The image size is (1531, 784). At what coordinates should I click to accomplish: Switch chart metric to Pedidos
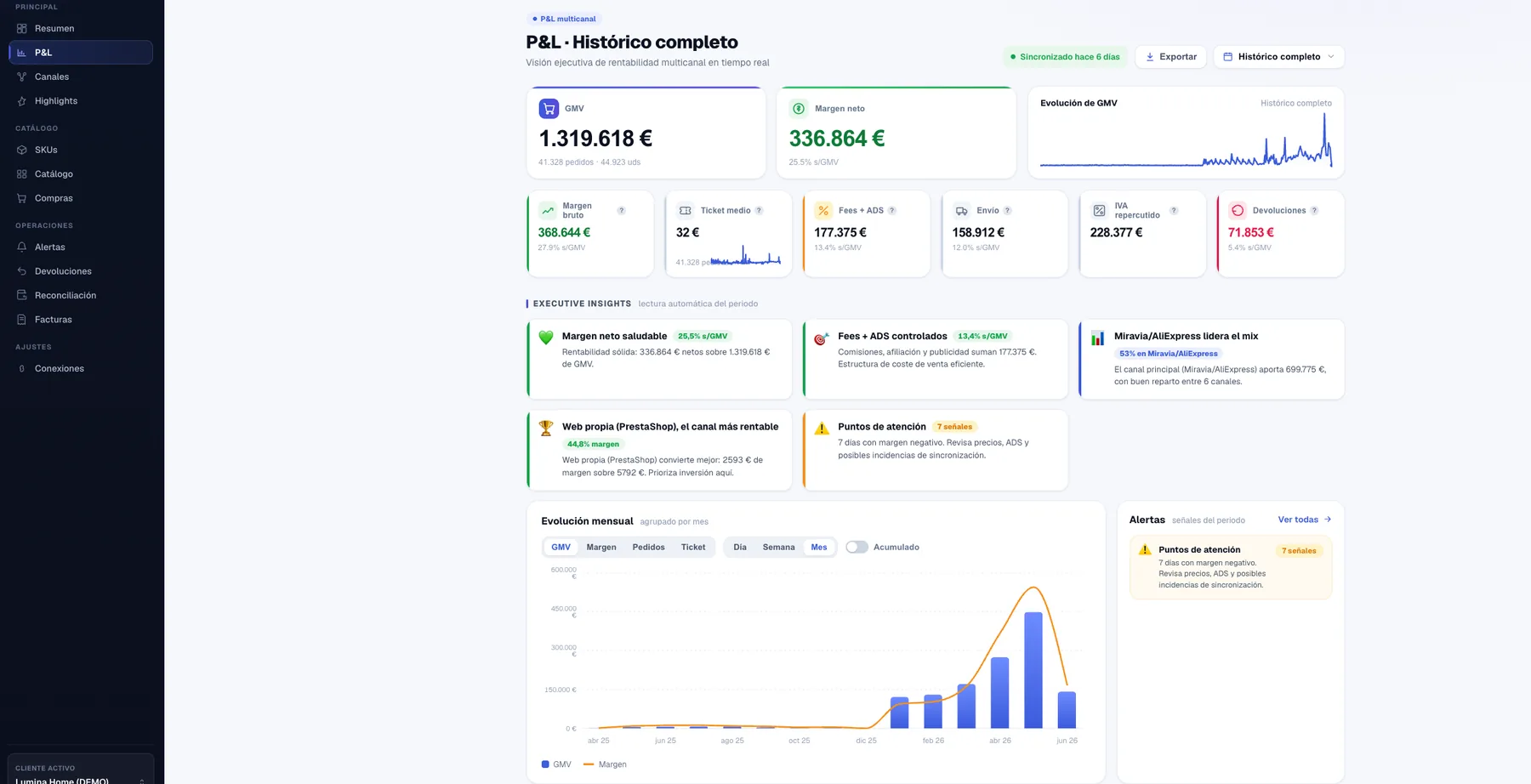coord(648,547)
